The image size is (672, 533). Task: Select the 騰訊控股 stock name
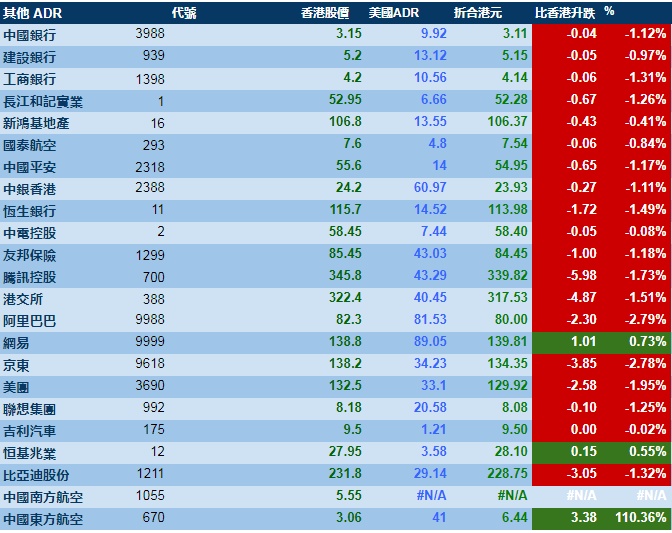pos(30,277)
